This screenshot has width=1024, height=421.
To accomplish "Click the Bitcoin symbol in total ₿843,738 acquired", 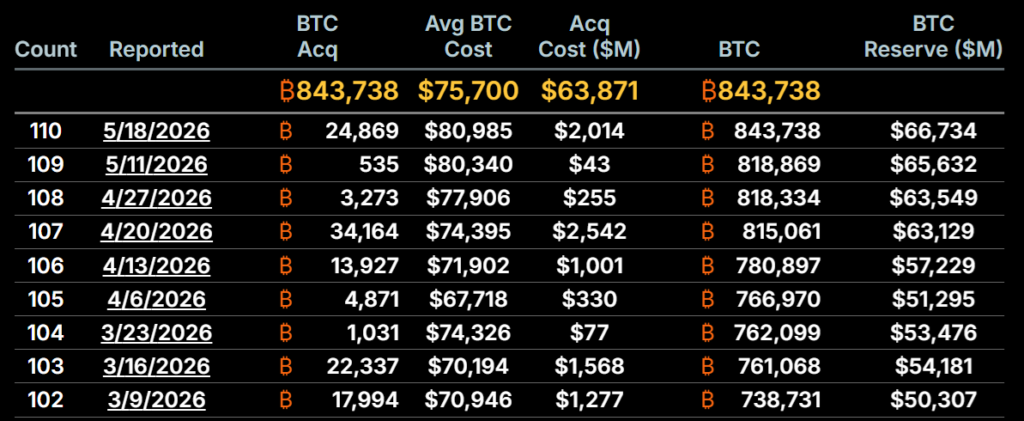I will (287, 91).
